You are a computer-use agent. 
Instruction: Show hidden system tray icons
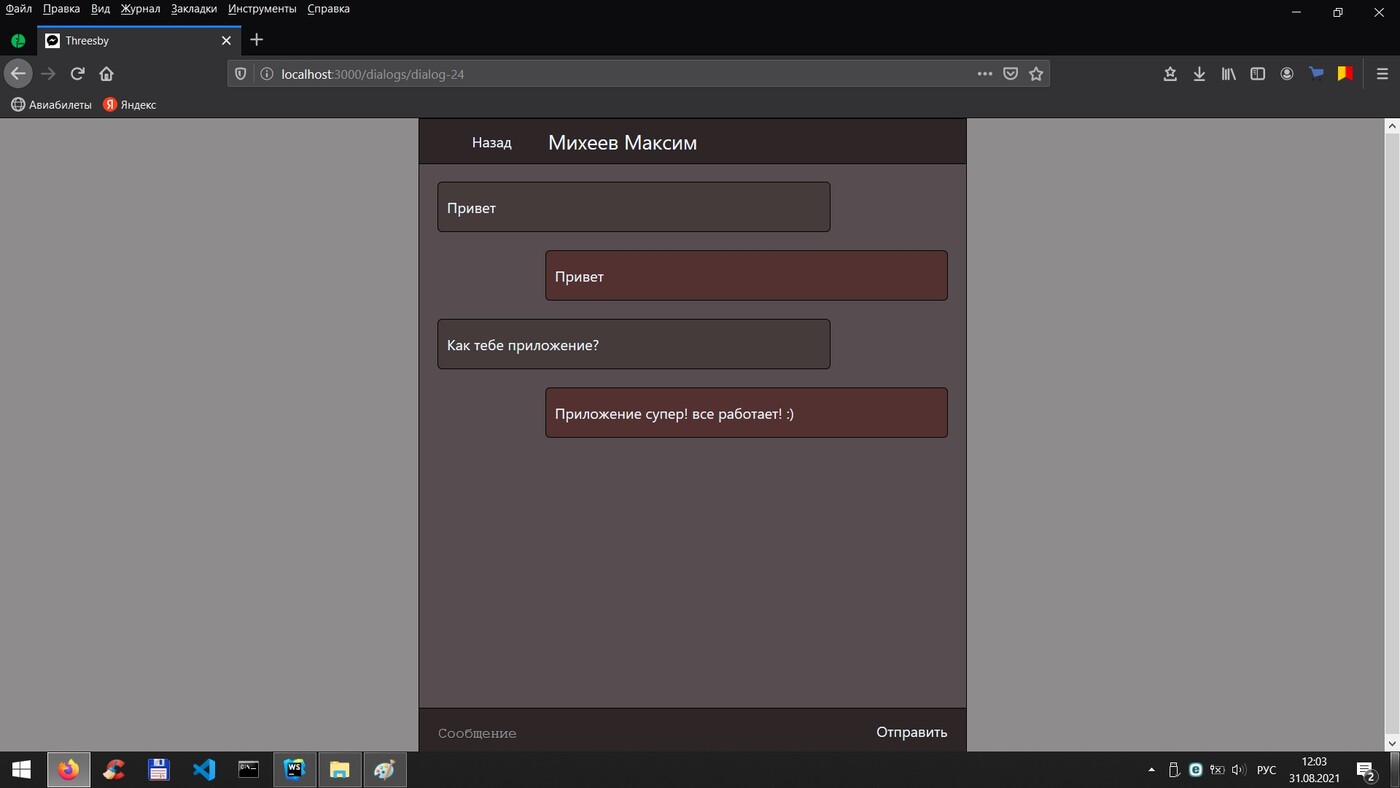coord(1151,770)
